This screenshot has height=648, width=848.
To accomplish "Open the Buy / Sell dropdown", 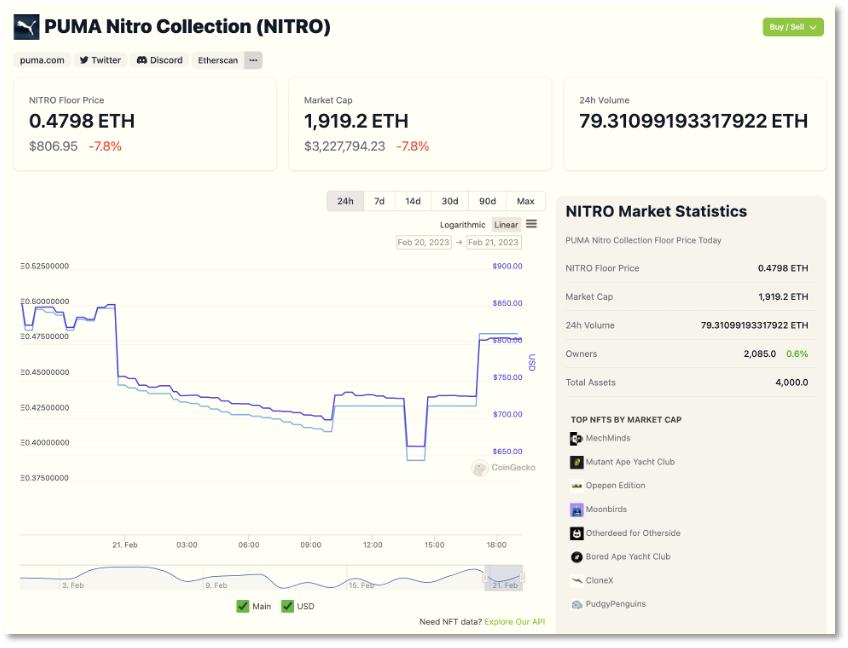I will tap(792, 27).
